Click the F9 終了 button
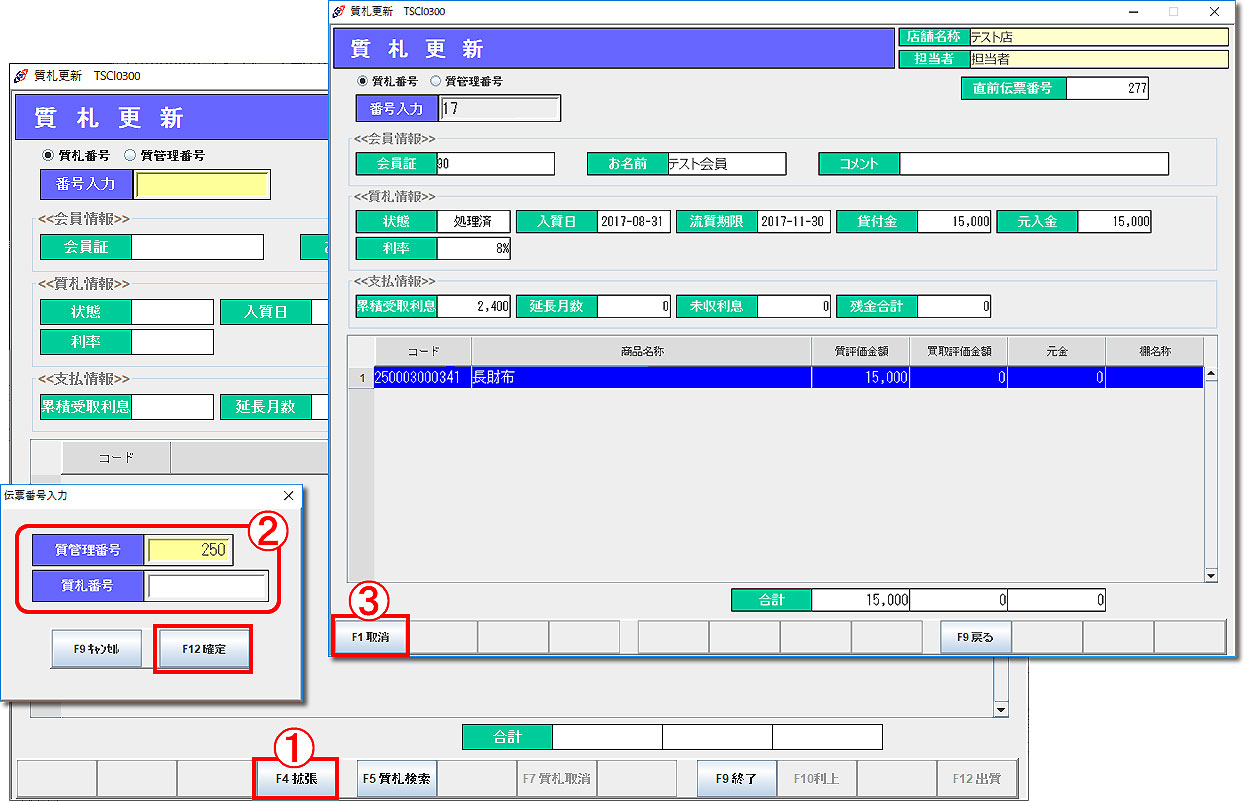The height and width of the screenshot is (801, 1244). (x=736, y=778)
